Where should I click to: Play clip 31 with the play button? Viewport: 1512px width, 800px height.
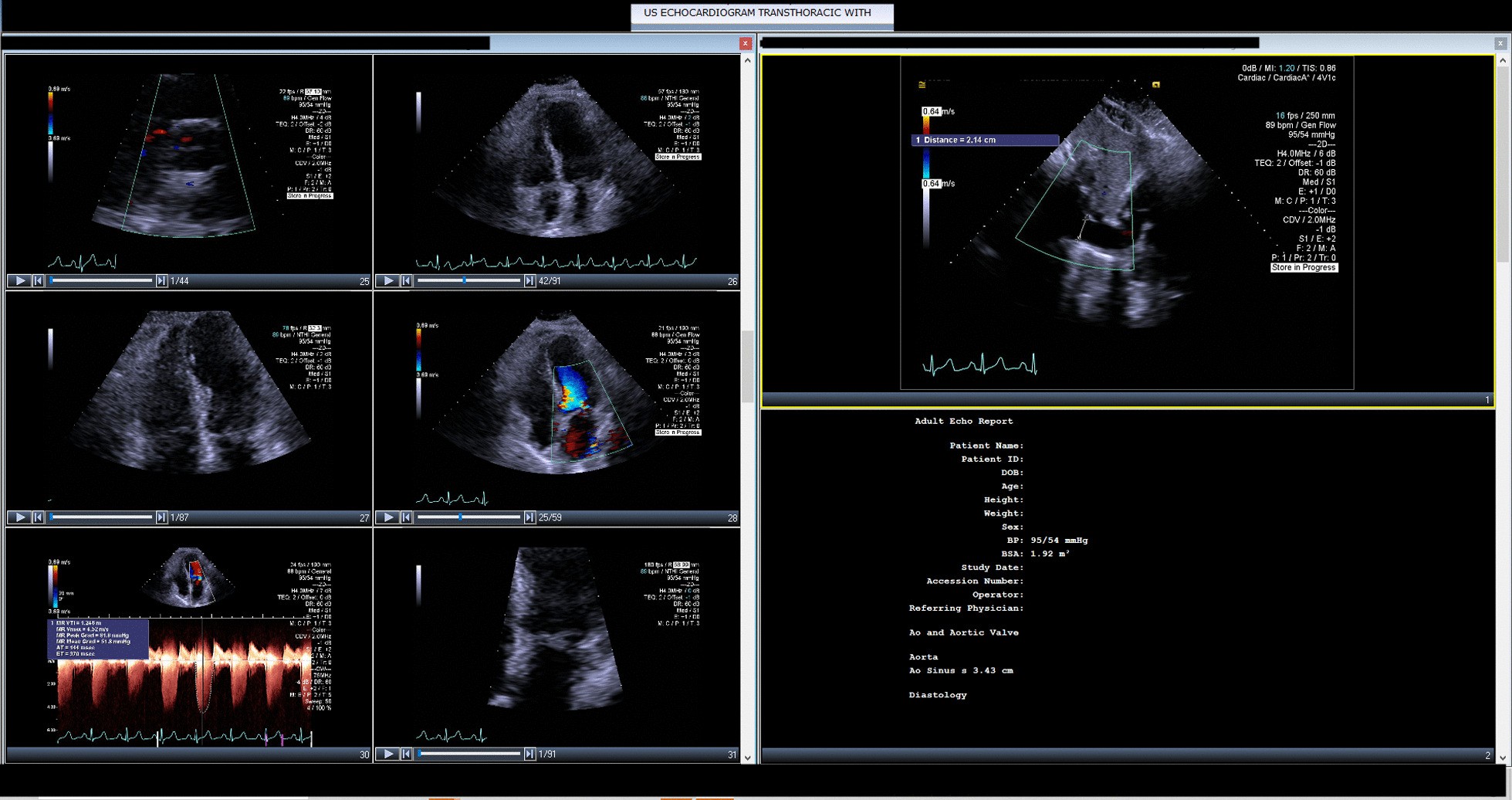[x=388, y=754]
